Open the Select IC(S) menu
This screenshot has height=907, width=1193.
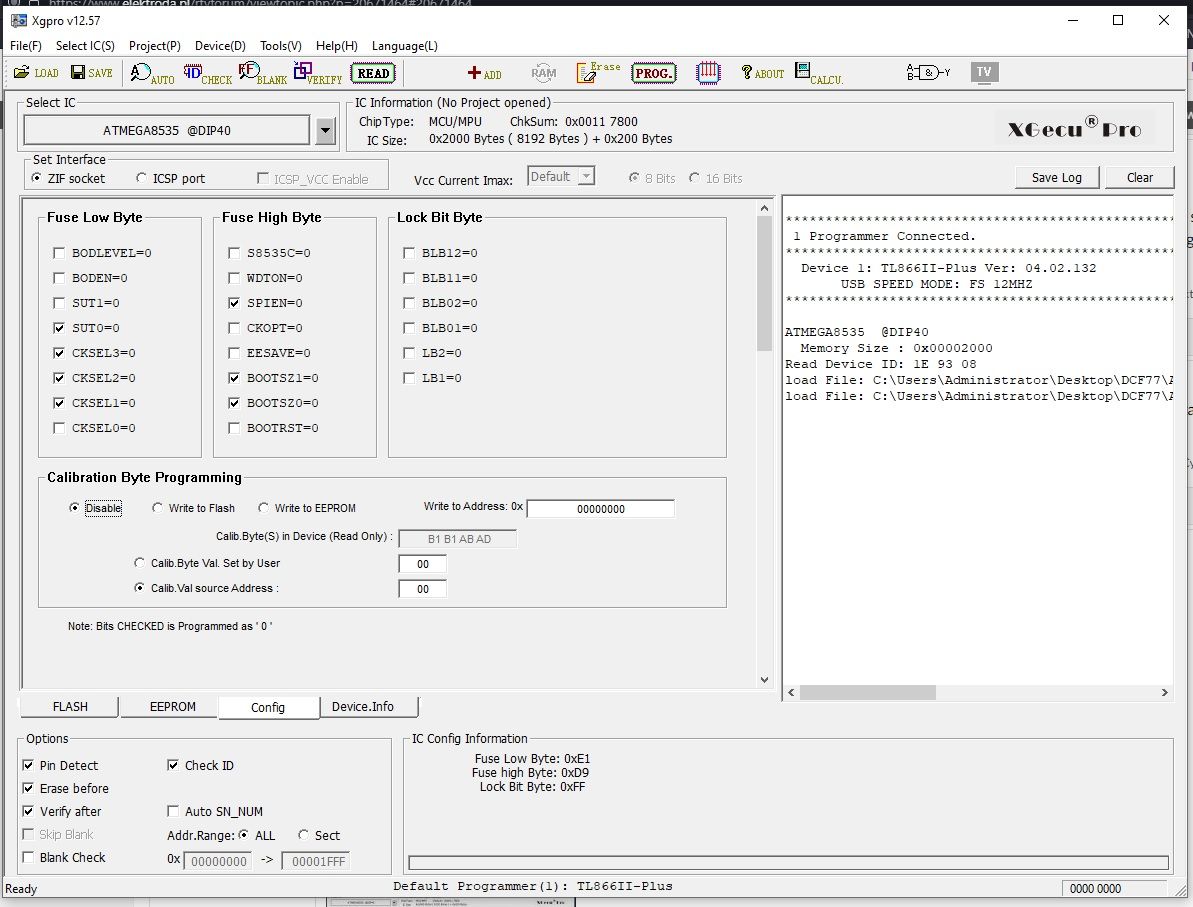coord(85,46)
